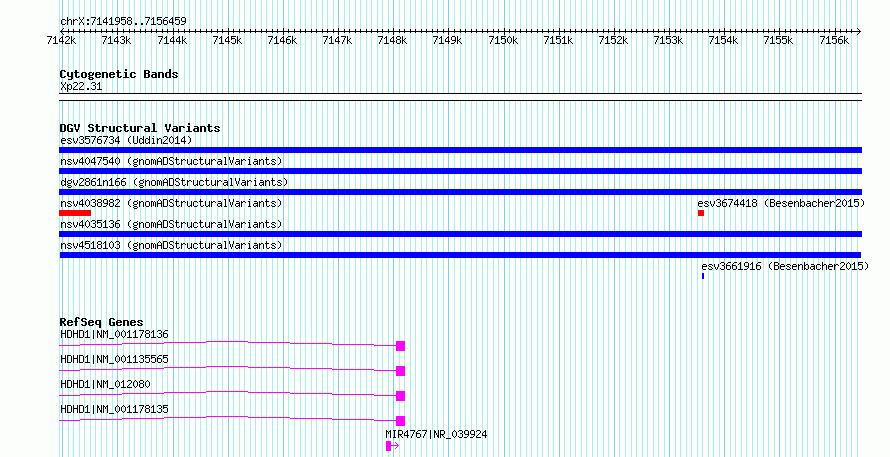Click the MIR4767 gene arrow glyph

coord(392,446)
